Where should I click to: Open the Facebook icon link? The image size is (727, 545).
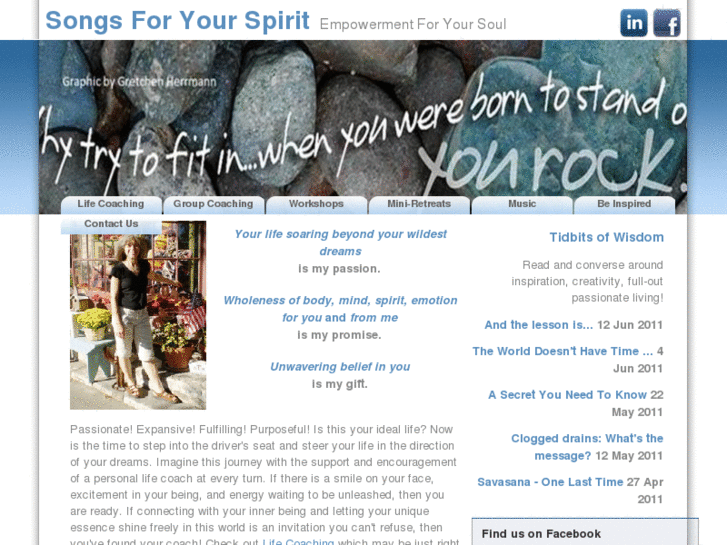point(667,22)
